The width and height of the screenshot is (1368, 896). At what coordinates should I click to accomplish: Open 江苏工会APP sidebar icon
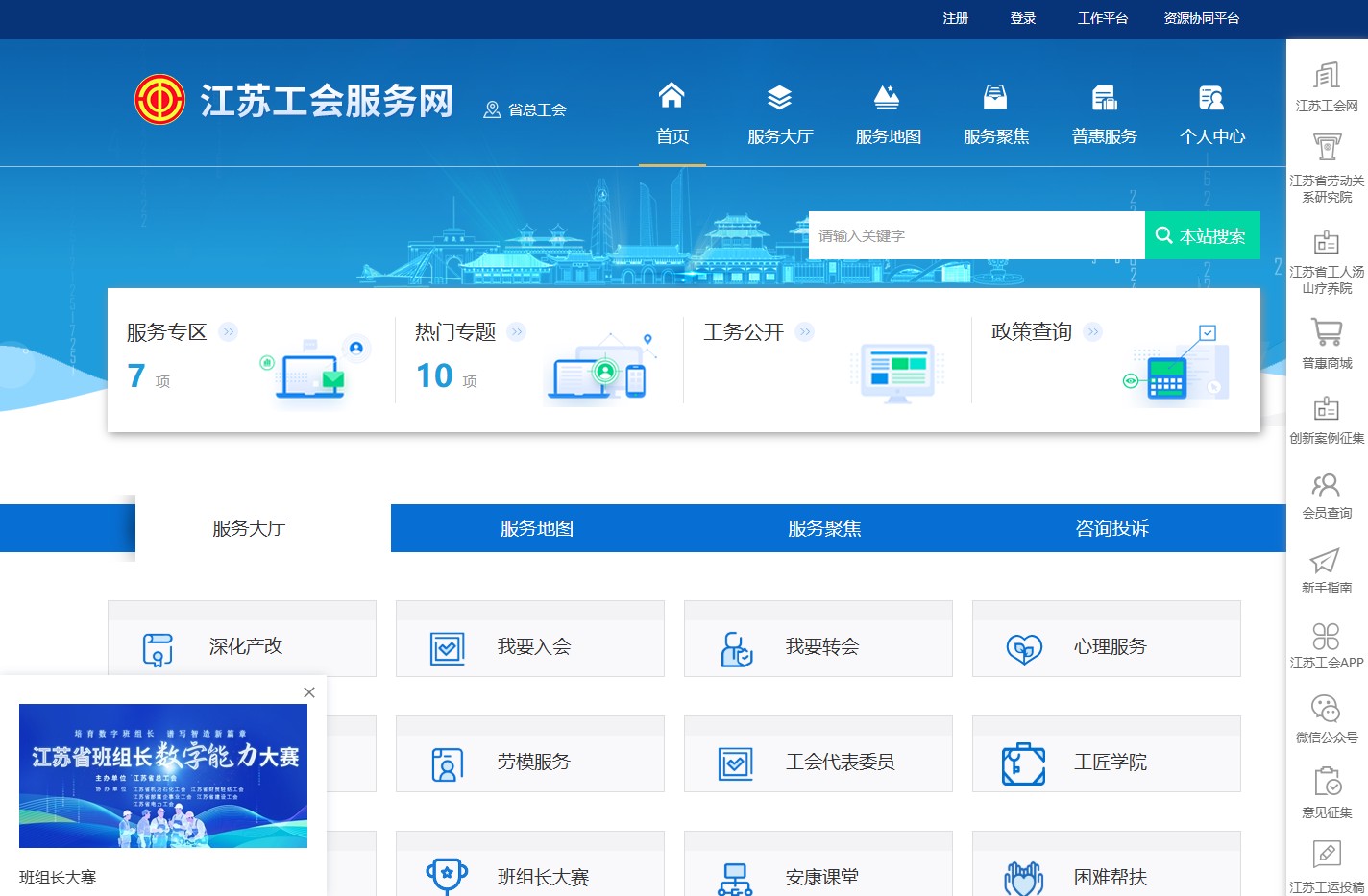pos(1326,636)
